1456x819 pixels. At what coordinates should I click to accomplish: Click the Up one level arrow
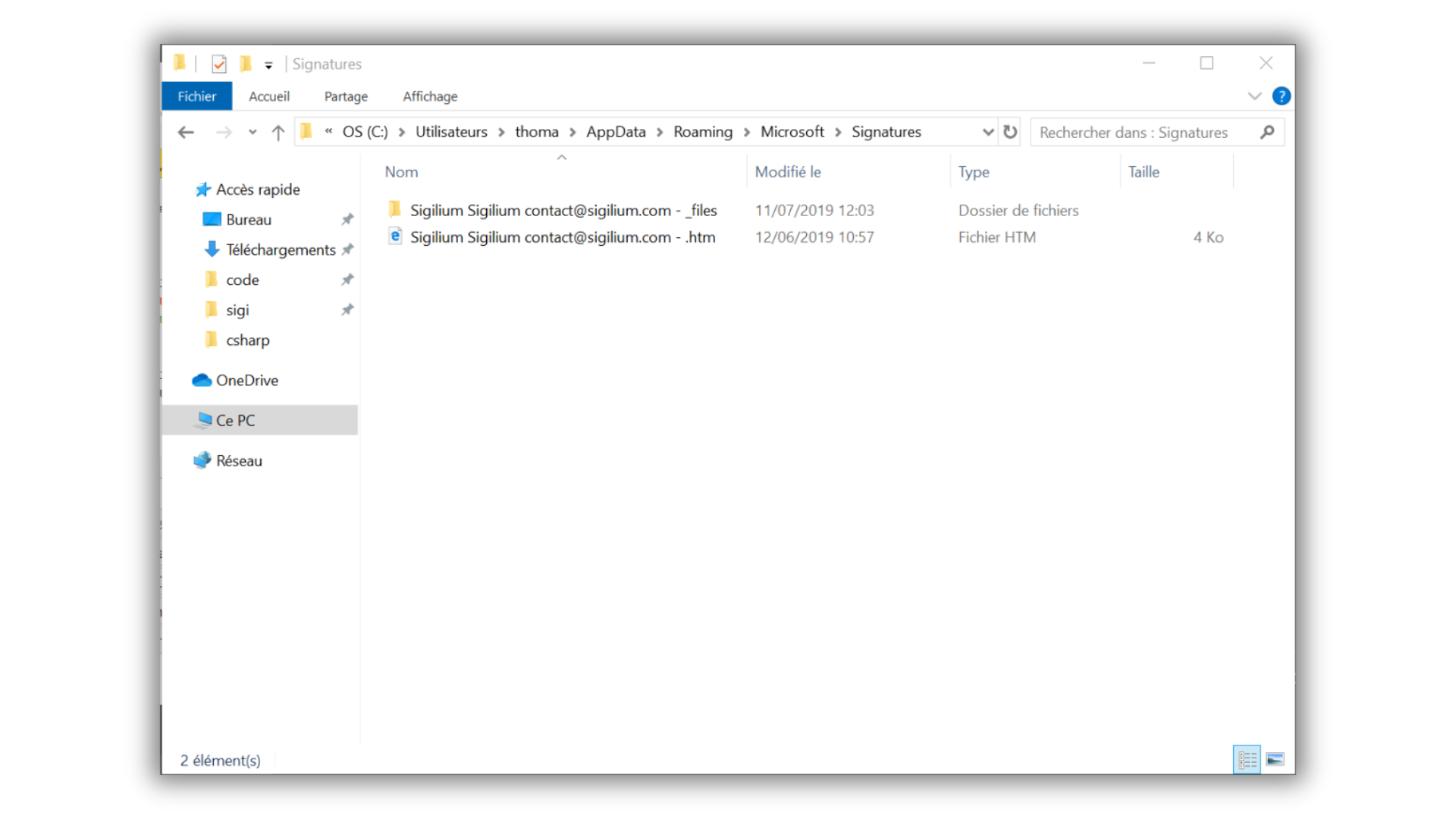tap(278, 133)
